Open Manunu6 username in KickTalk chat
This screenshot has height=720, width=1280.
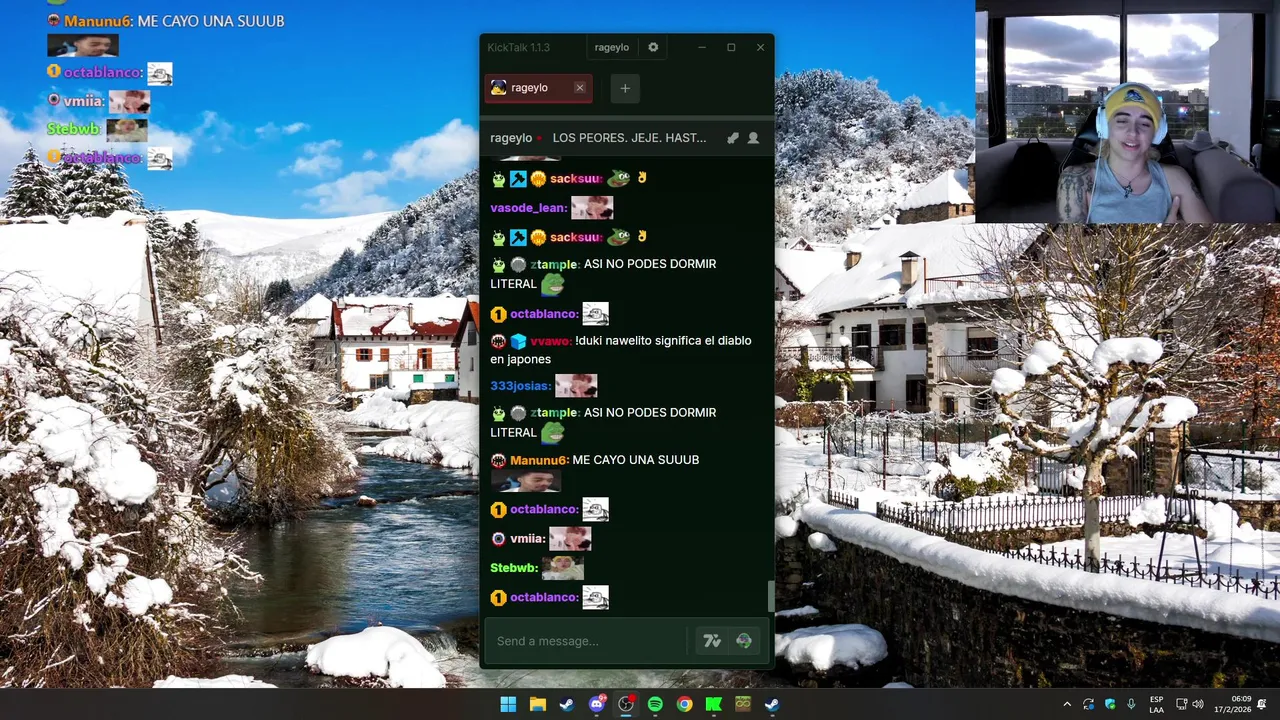click(x=539, y=460)
